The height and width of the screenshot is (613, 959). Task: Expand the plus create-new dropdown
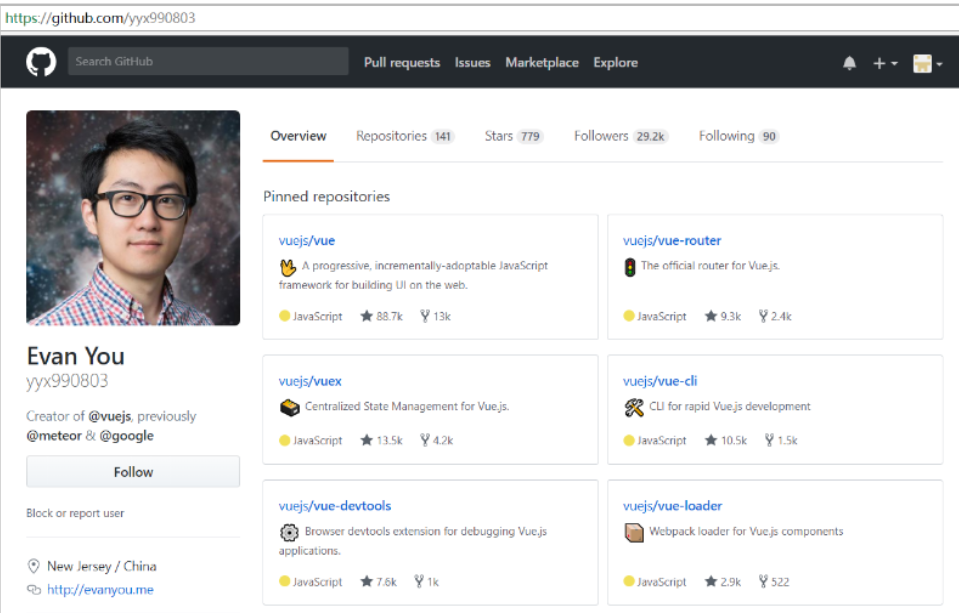pos(884,63)
